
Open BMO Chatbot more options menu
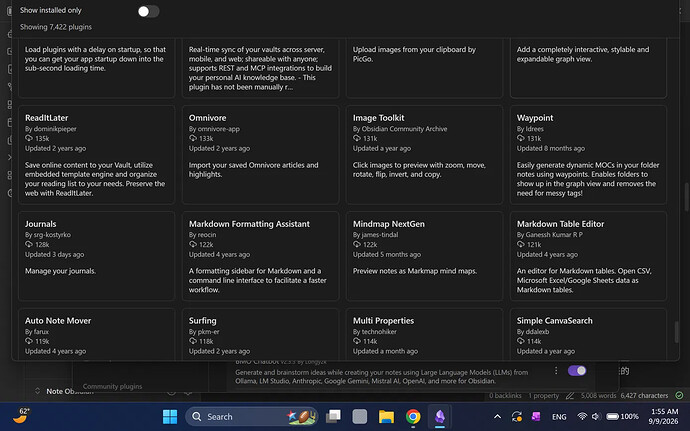point(556,371)
